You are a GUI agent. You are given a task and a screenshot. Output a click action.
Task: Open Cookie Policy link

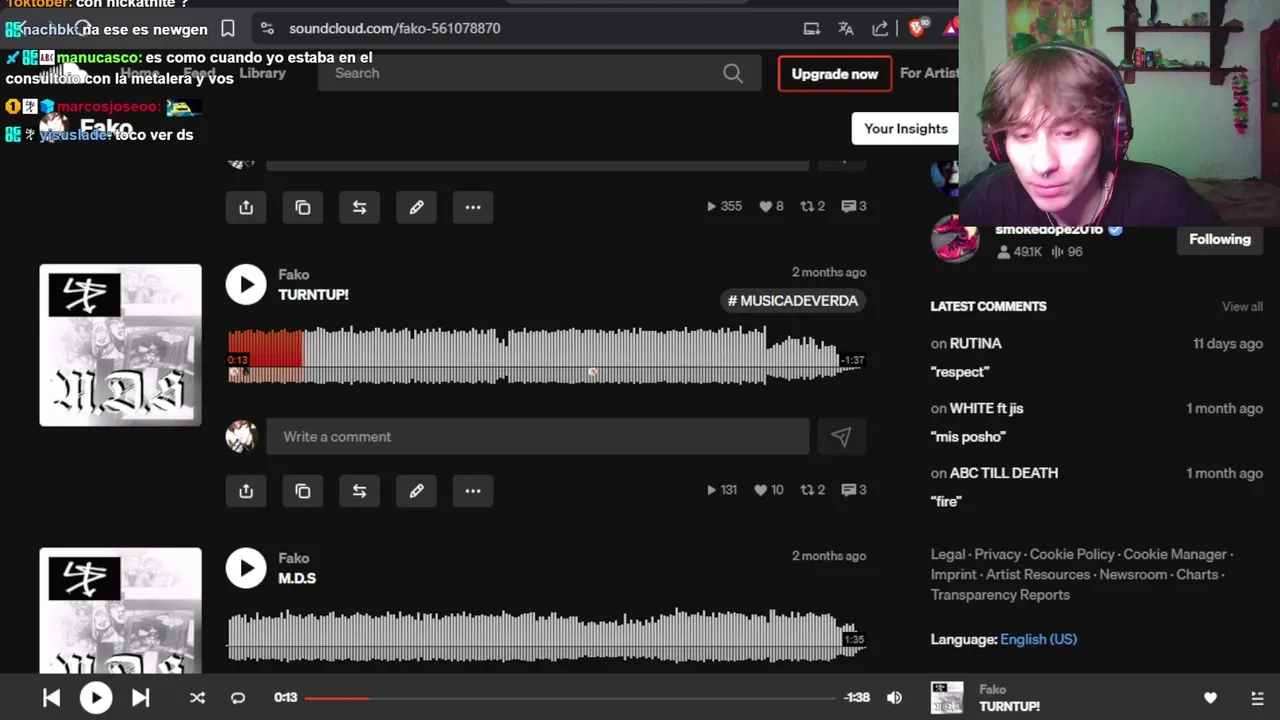click(x=1072, y=554)
